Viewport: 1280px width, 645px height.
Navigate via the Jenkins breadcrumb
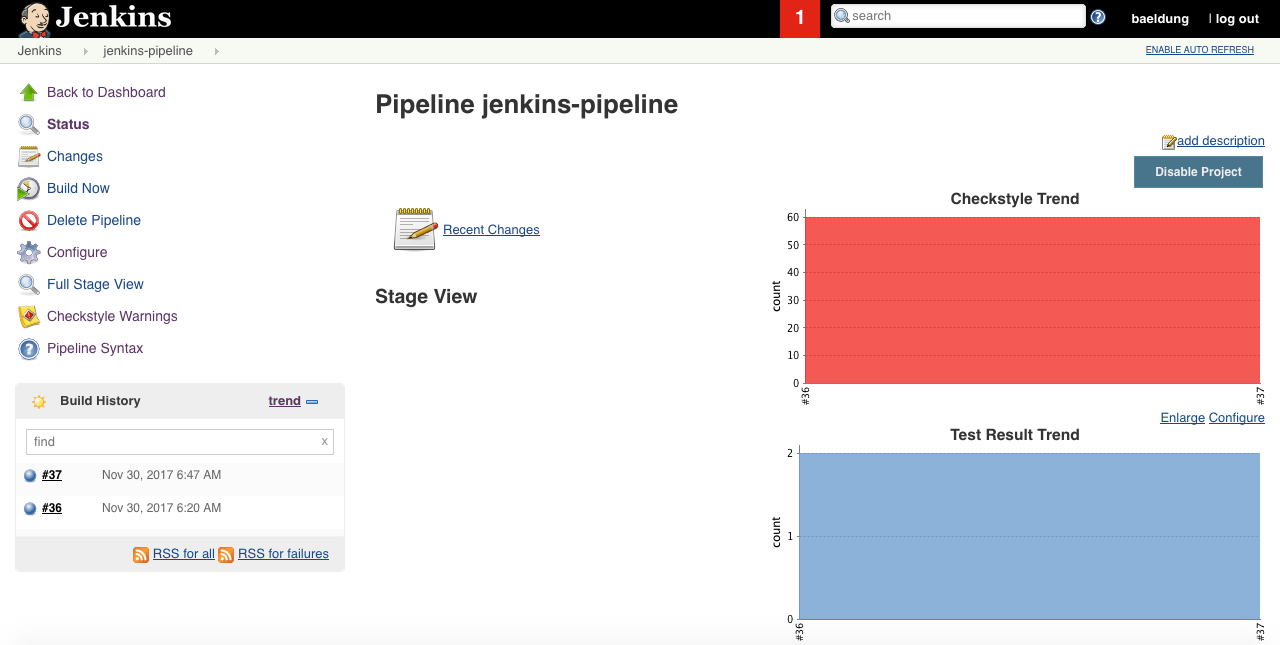(x=40, y=50)
